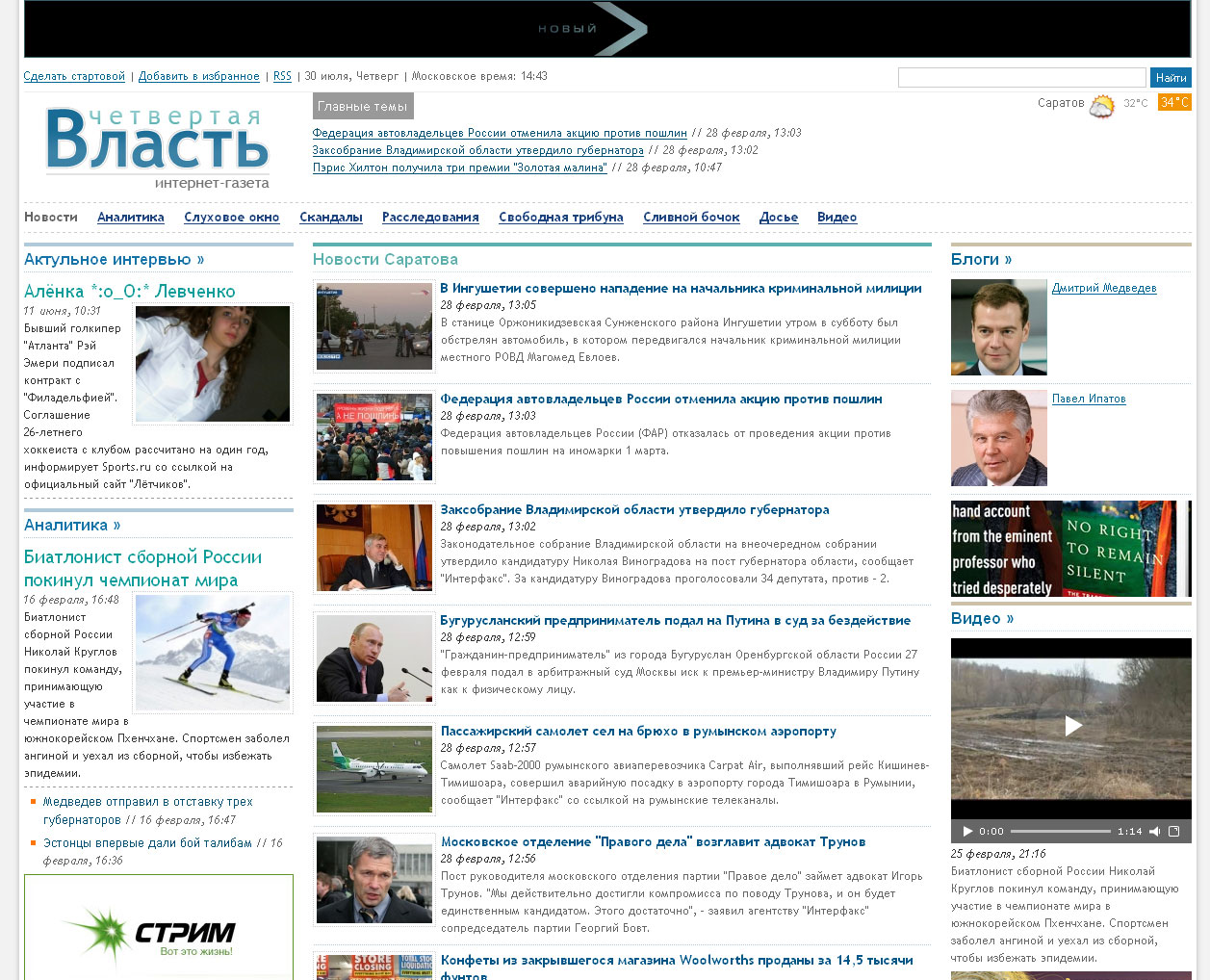
Task: Expand the Блоги » heading
Action: pyautogui.click(x=981, y=260)
